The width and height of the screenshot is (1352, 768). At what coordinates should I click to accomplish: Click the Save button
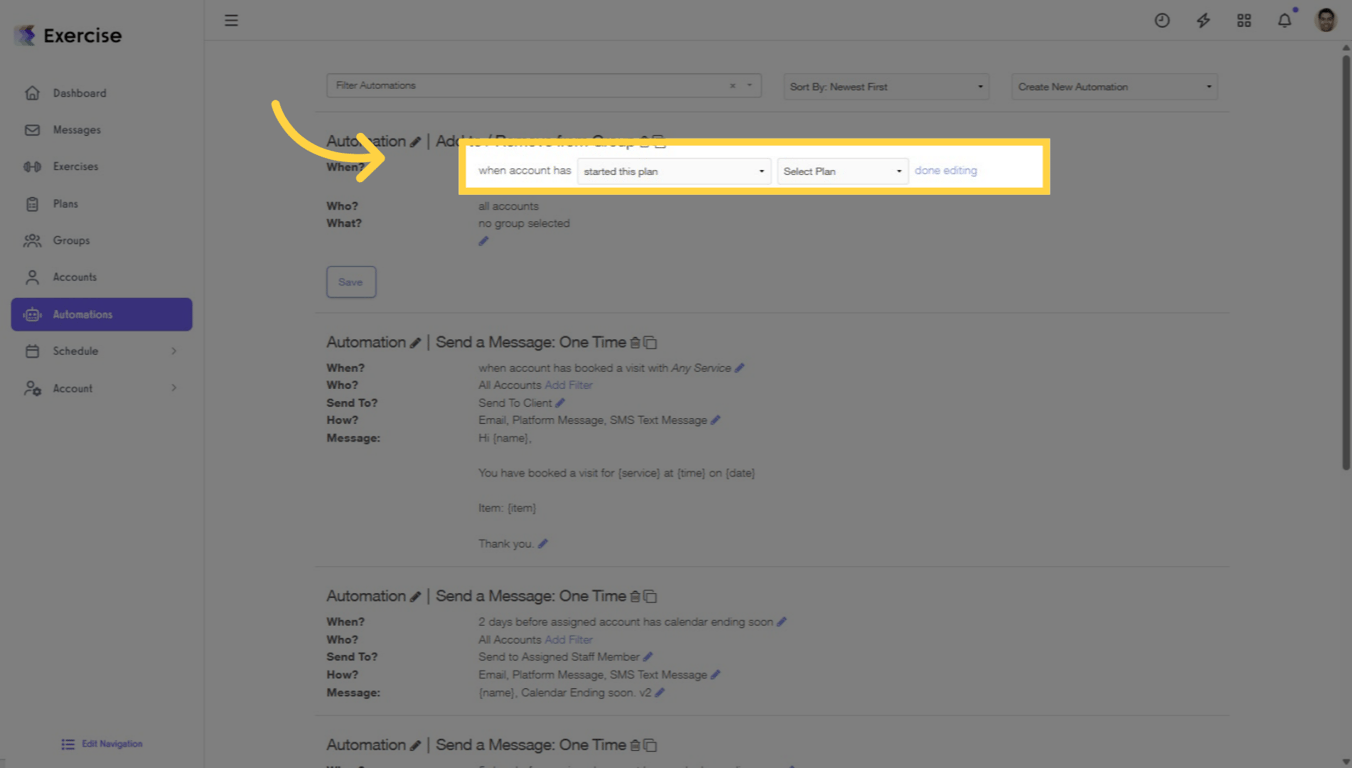tap(351, 282)
